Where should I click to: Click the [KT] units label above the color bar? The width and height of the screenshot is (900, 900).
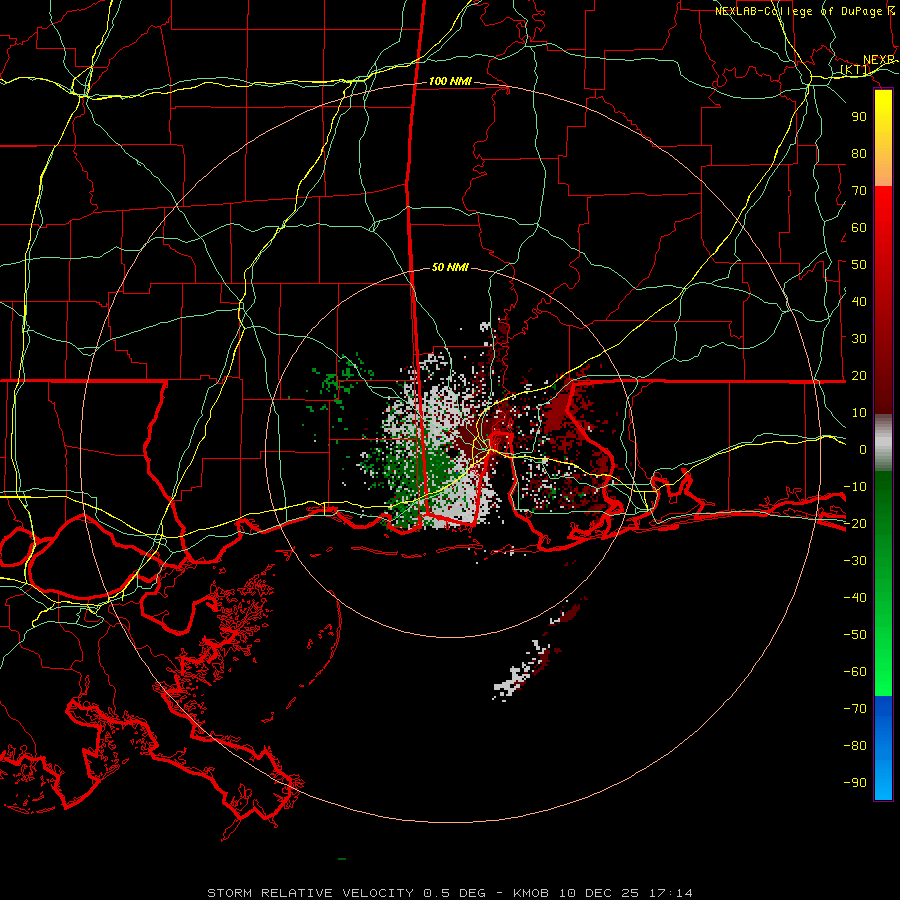(855, 70)
